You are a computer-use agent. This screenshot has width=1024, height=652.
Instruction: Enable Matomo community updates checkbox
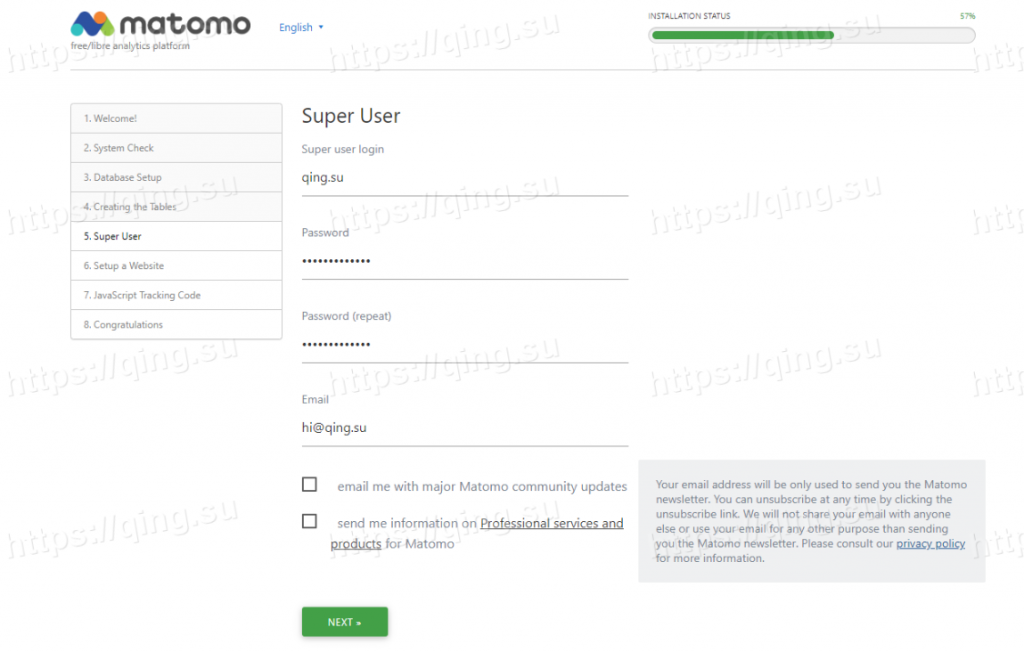[310, 485]
